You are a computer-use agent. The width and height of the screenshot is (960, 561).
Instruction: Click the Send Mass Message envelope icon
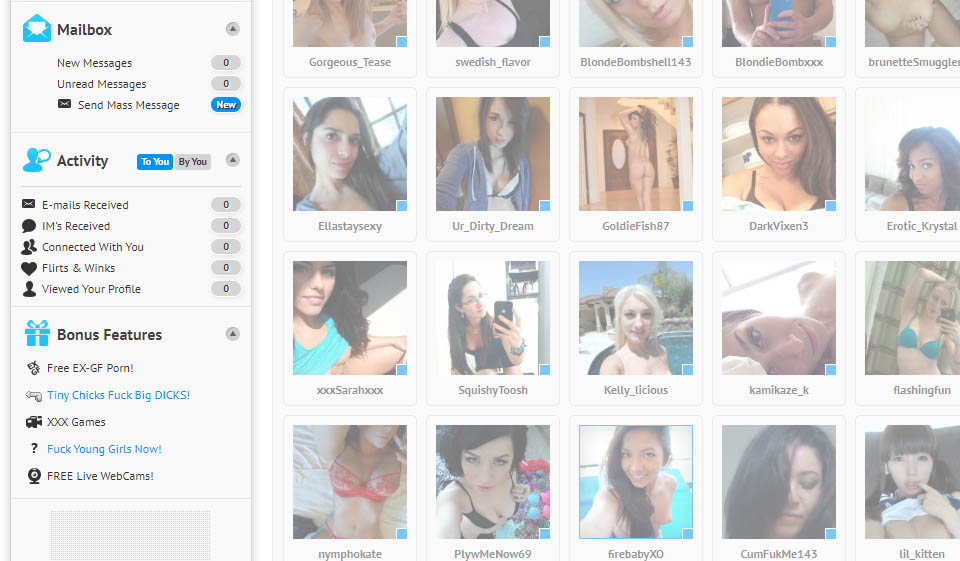(x=64, y=104)
